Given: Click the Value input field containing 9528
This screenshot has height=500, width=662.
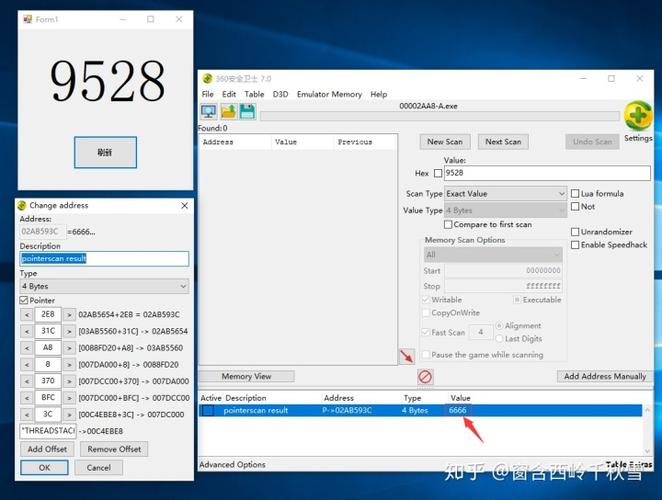Looking at the screenshot, I should coord(547,173).
